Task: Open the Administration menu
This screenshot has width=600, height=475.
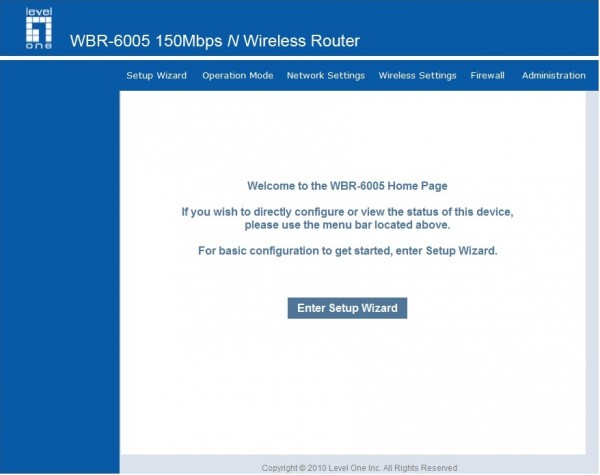Action: [x=553, y=75]
